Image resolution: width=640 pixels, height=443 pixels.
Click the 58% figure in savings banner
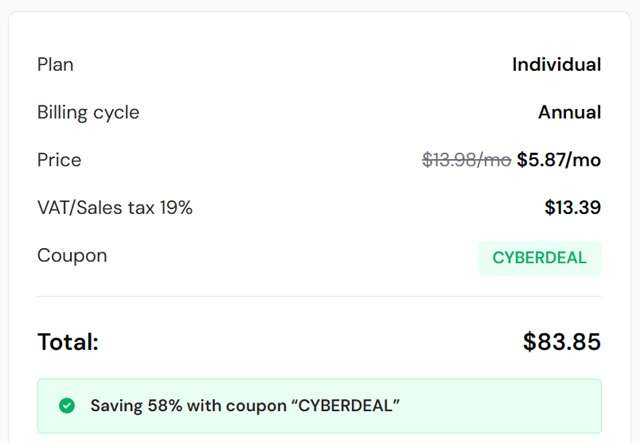coord(165,405)
